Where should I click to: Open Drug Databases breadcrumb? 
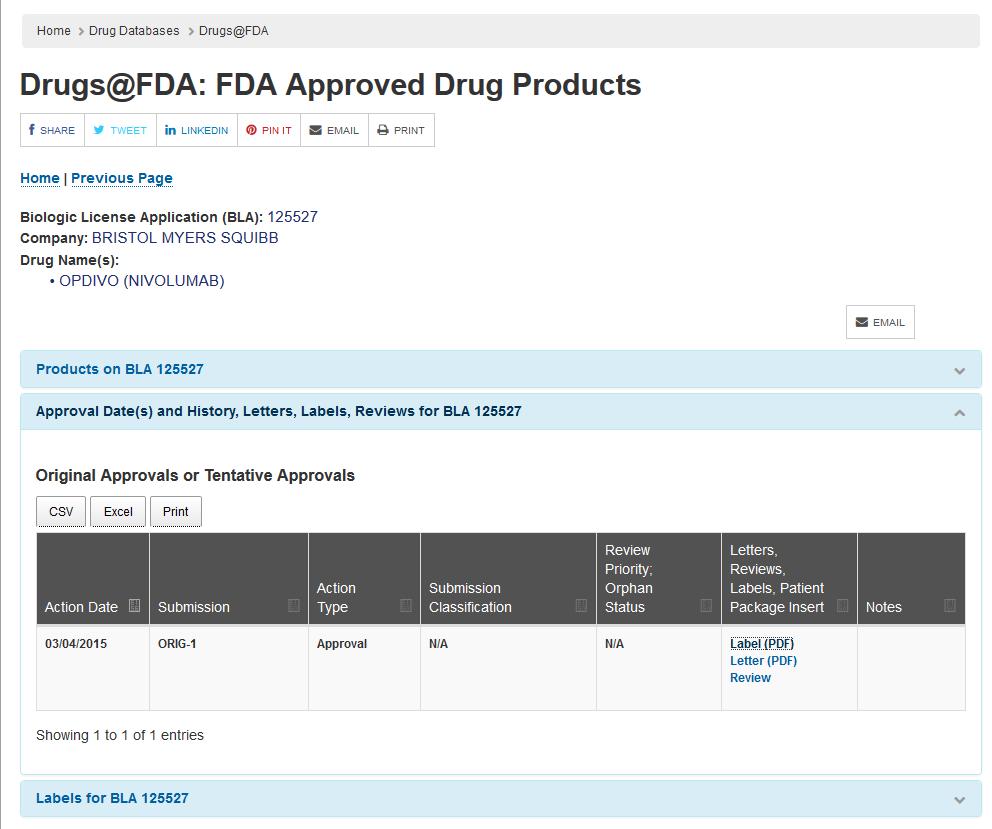point(134,30)
